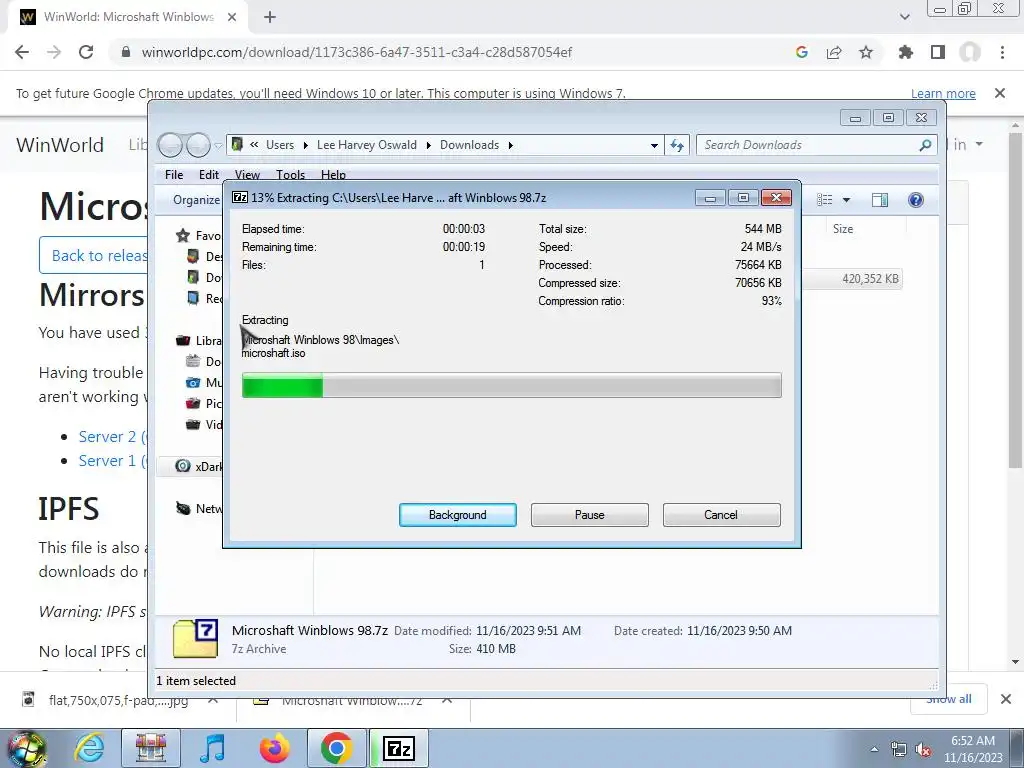
Task: Expand the arrow after Downloads breadcrumb
Action: 511,145
